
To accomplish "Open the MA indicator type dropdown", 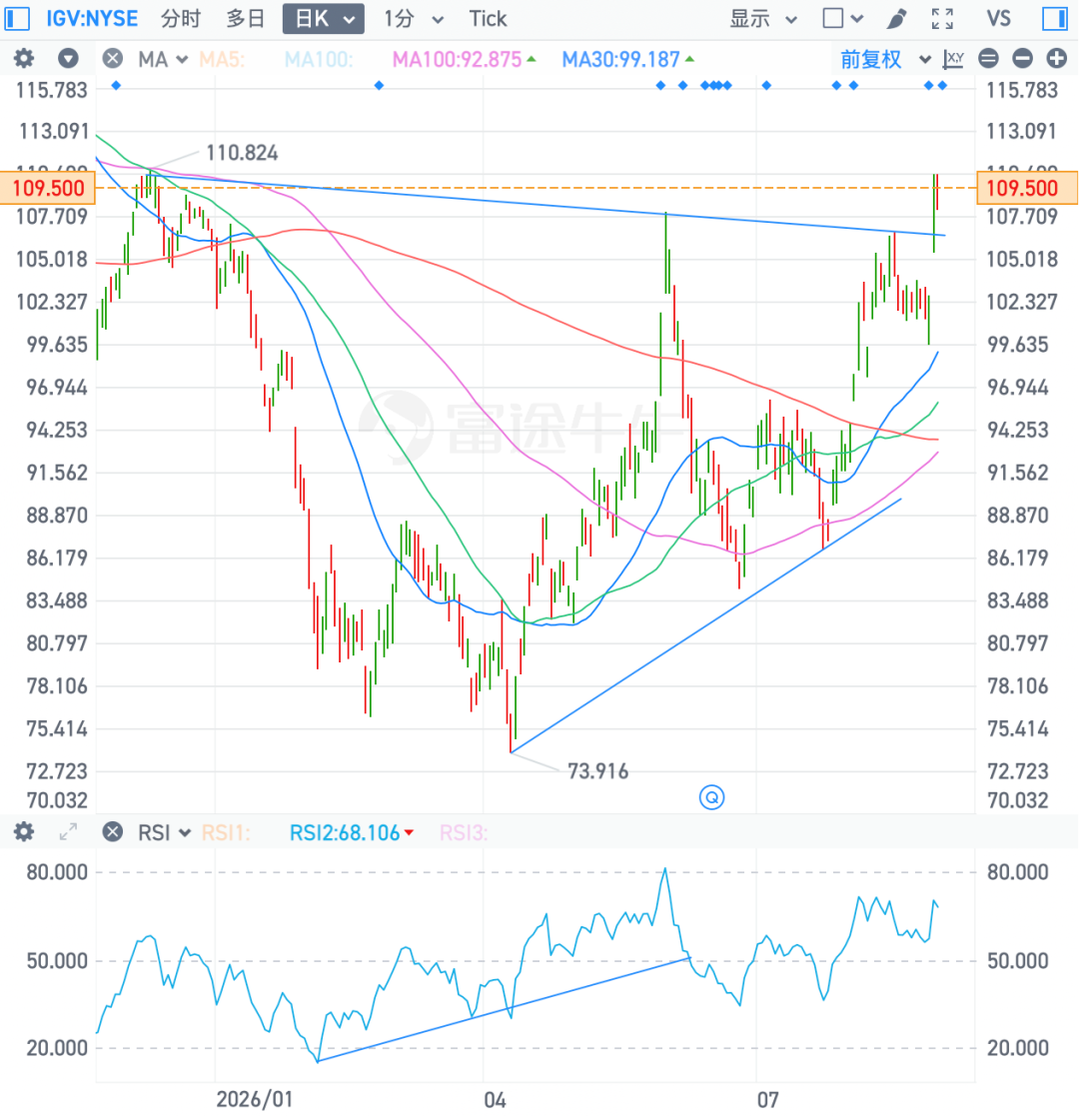I will 163,59.
